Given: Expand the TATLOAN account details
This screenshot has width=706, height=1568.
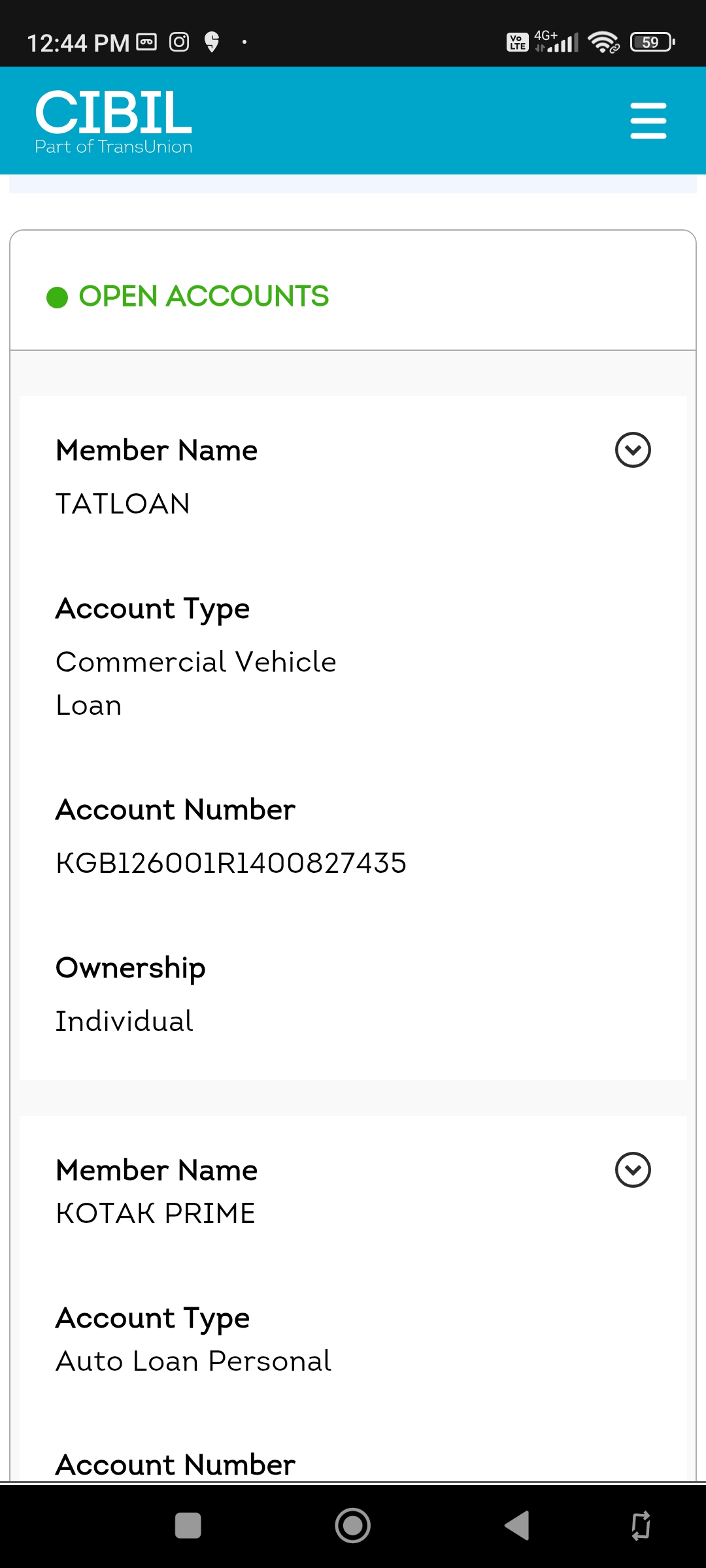Looking at the screenshot, I should [632, 450].
